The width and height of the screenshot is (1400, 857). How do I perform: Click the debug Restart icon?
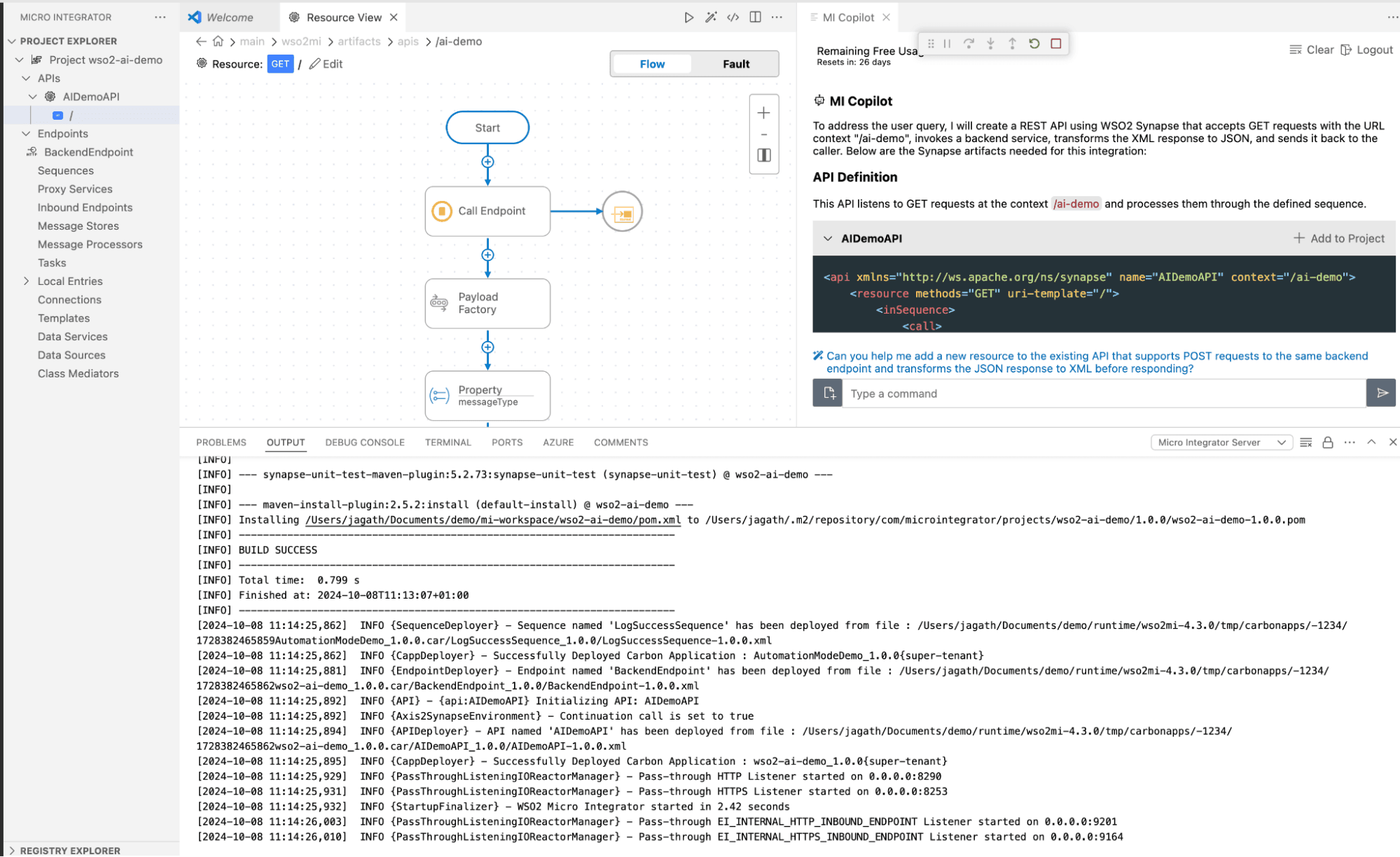[x=1034, y=43]
